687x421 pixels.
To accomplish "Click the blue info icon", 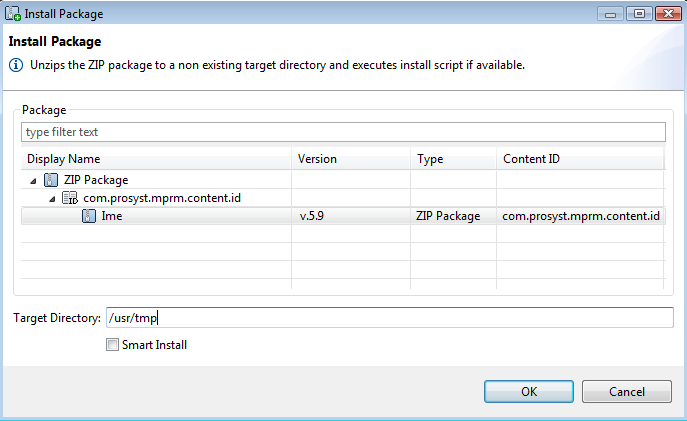I will pos(16,65).
